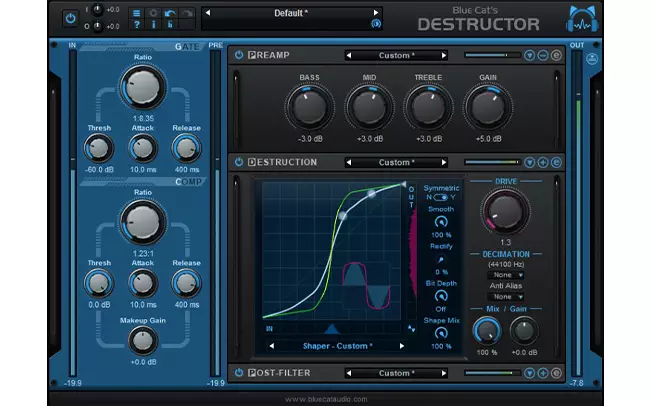Toggle the Post-Filter section power

[x=239, y=373]
